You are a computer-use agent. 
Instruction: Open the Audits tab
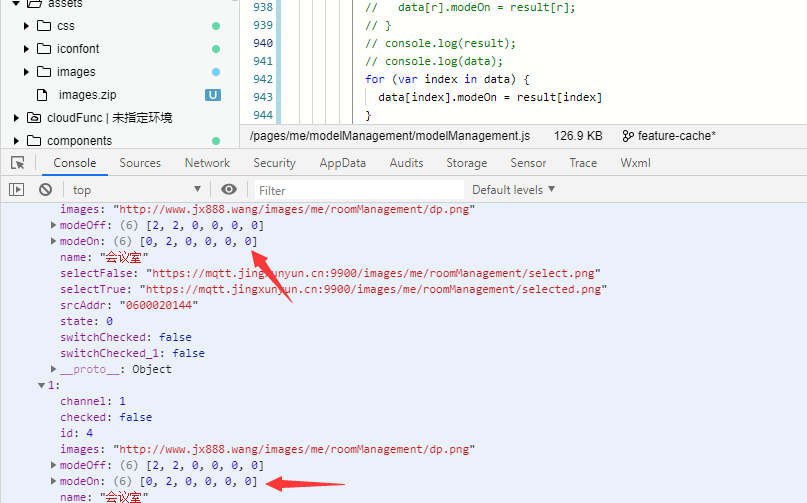[406, 163]
